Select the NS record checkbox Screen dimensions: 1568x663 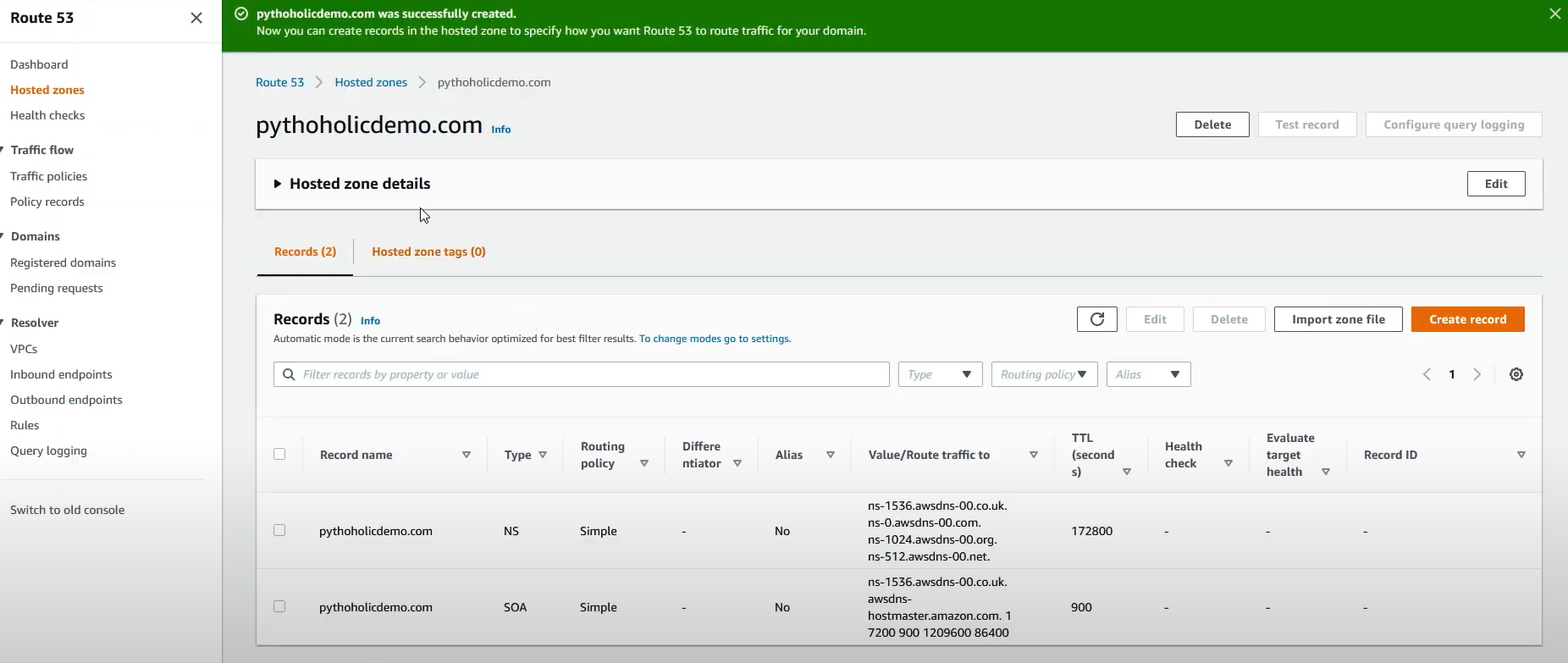click(279, 530)
